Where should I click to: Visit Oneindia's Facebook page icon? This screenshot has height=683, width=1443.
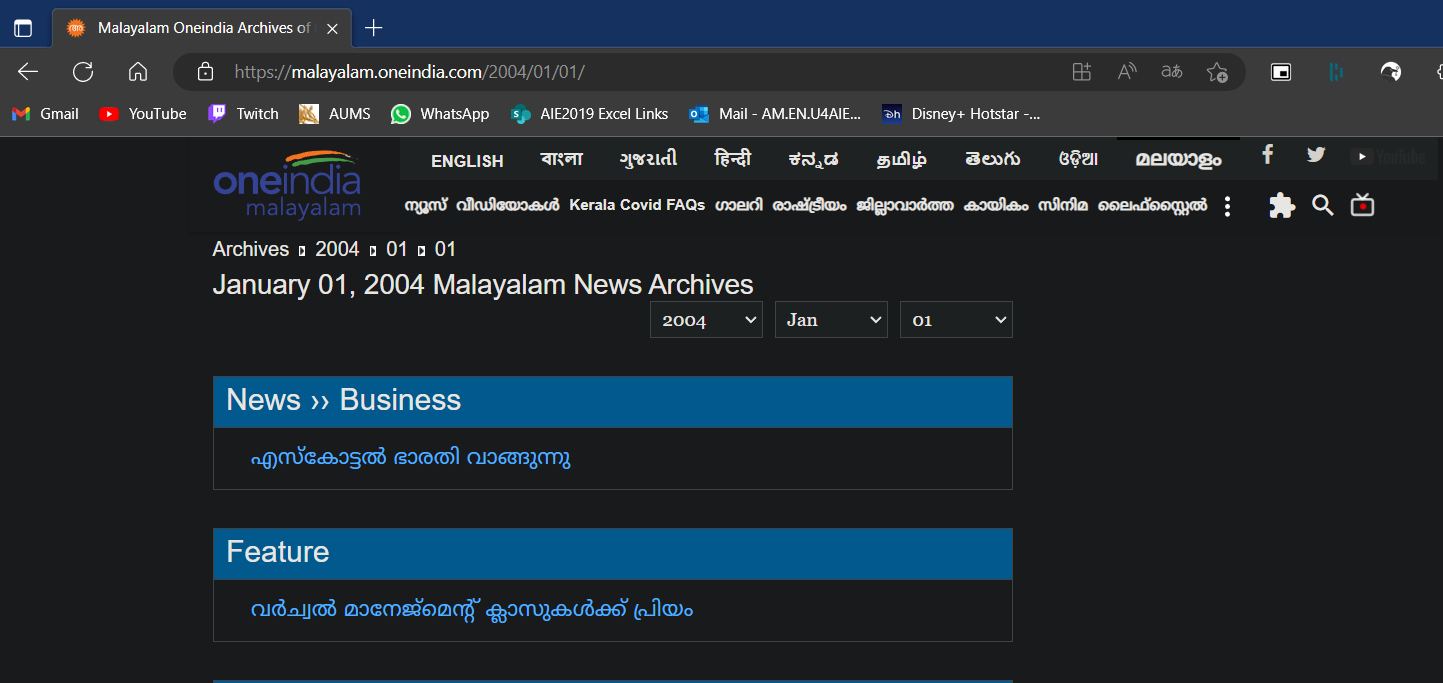tap(1267, 156)
